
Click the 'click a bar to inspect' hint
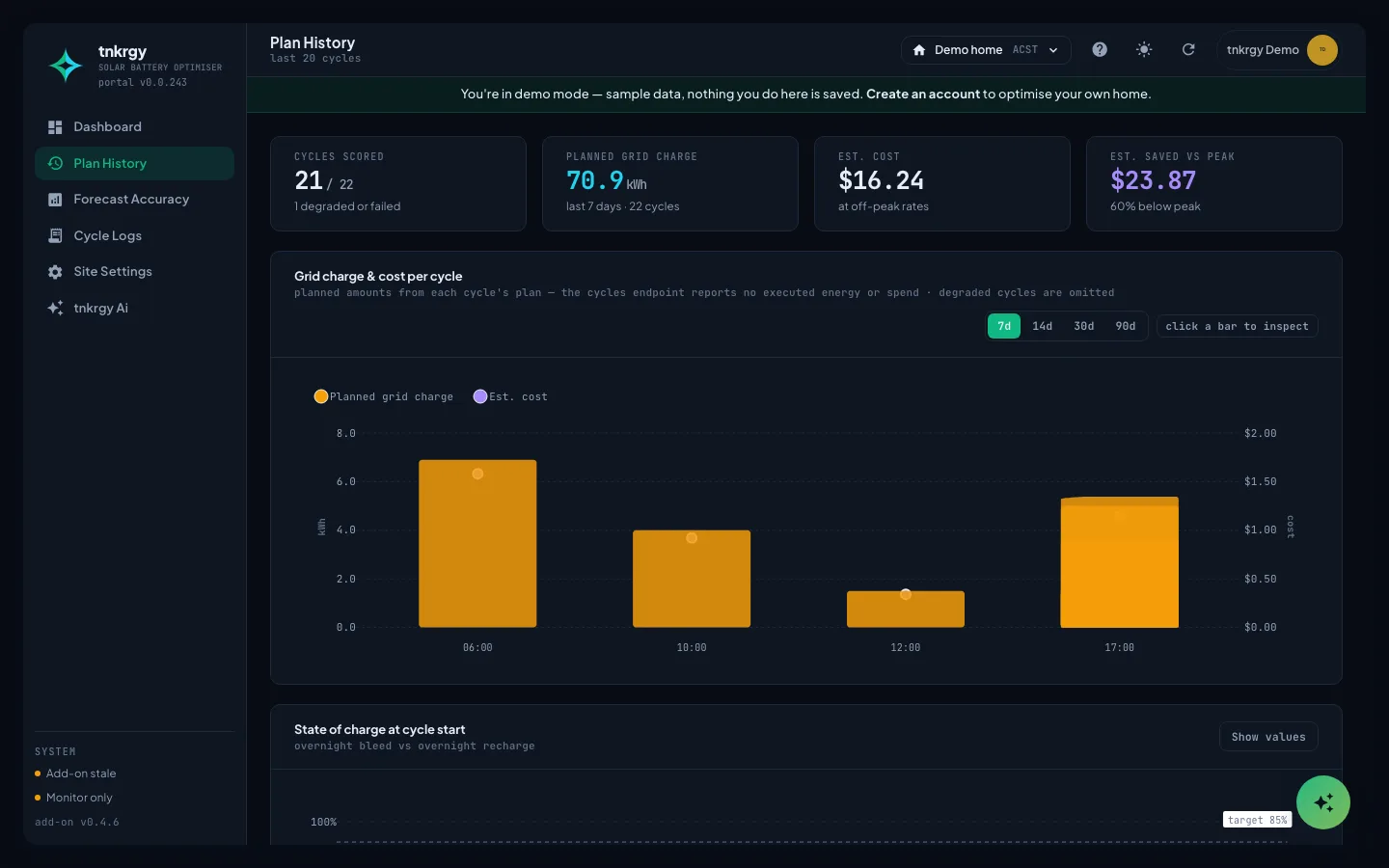(x=1237, y=326)
